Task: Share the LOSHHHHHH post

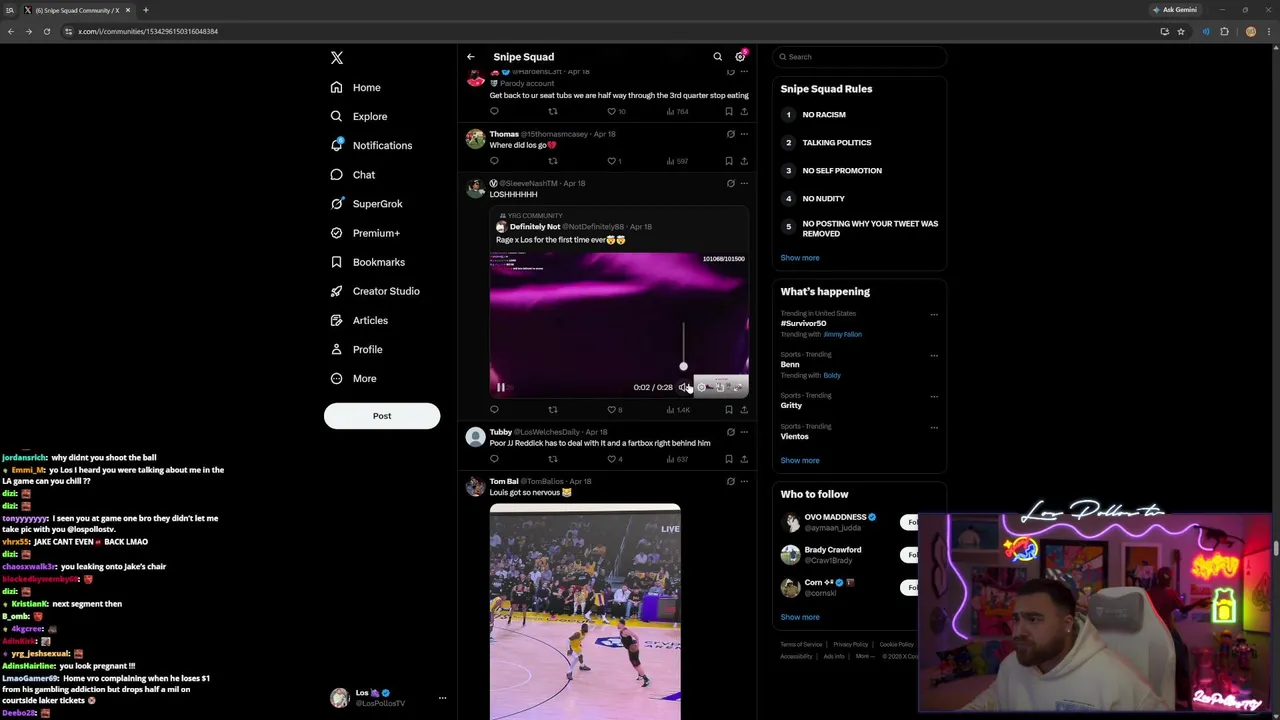Action: tap(744, 410)
